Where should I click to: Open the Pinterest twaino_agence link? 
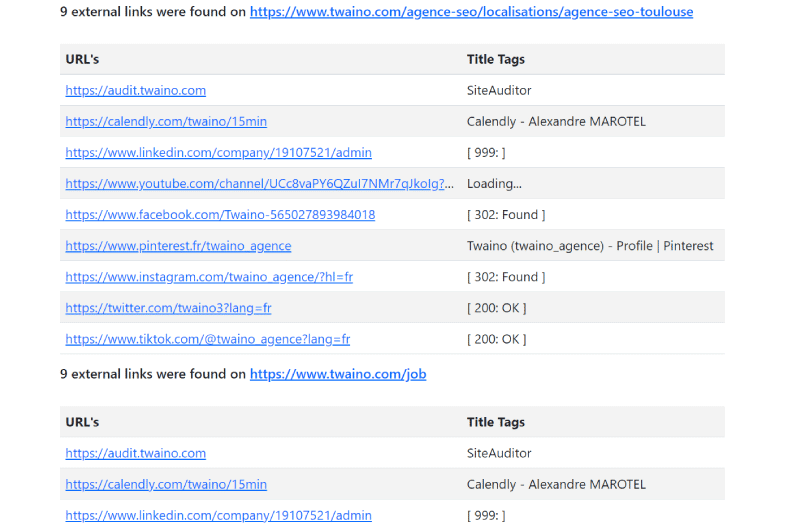pos(178,246)
